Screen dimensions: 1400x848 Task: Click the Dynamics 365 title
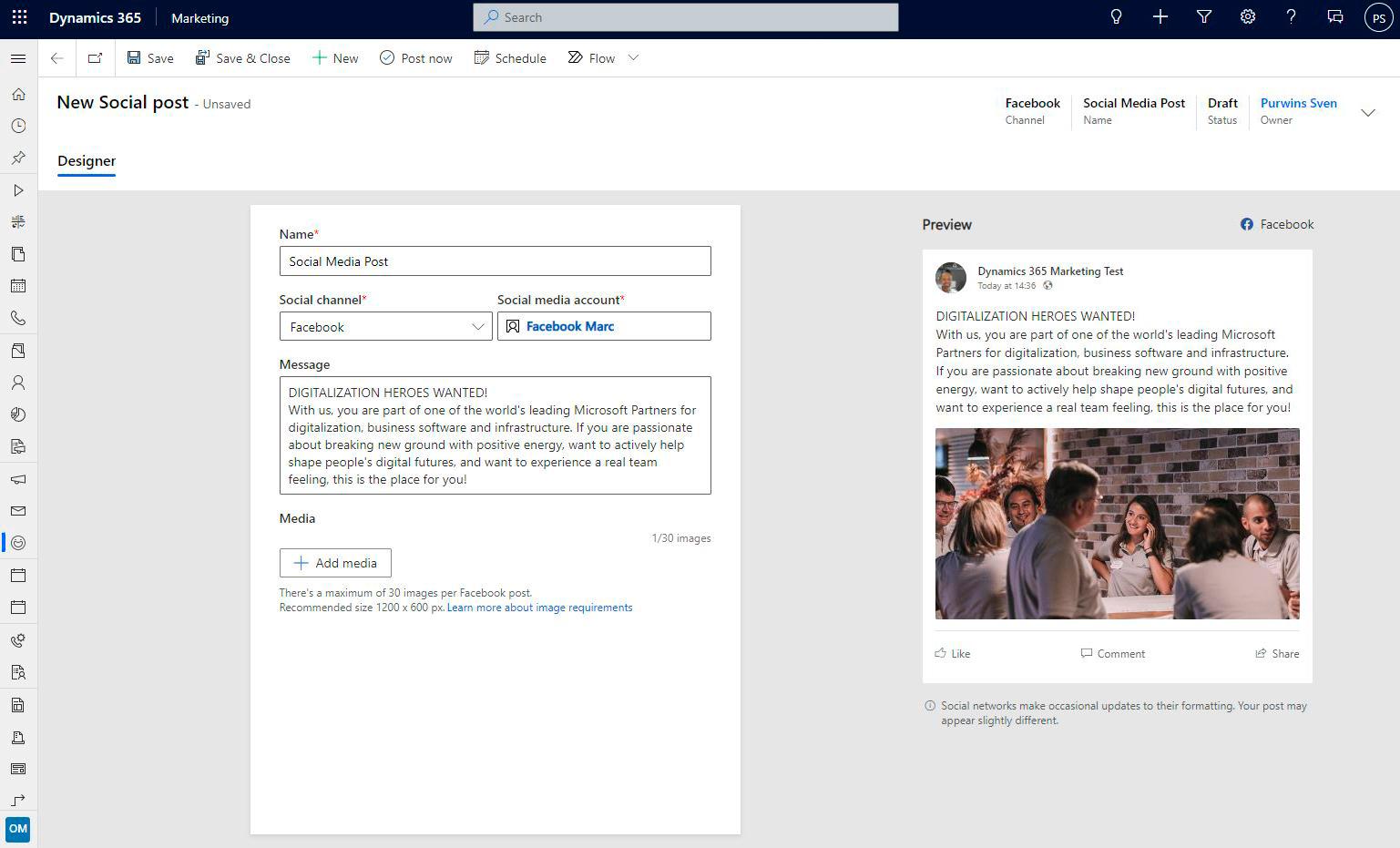[95, 18]
